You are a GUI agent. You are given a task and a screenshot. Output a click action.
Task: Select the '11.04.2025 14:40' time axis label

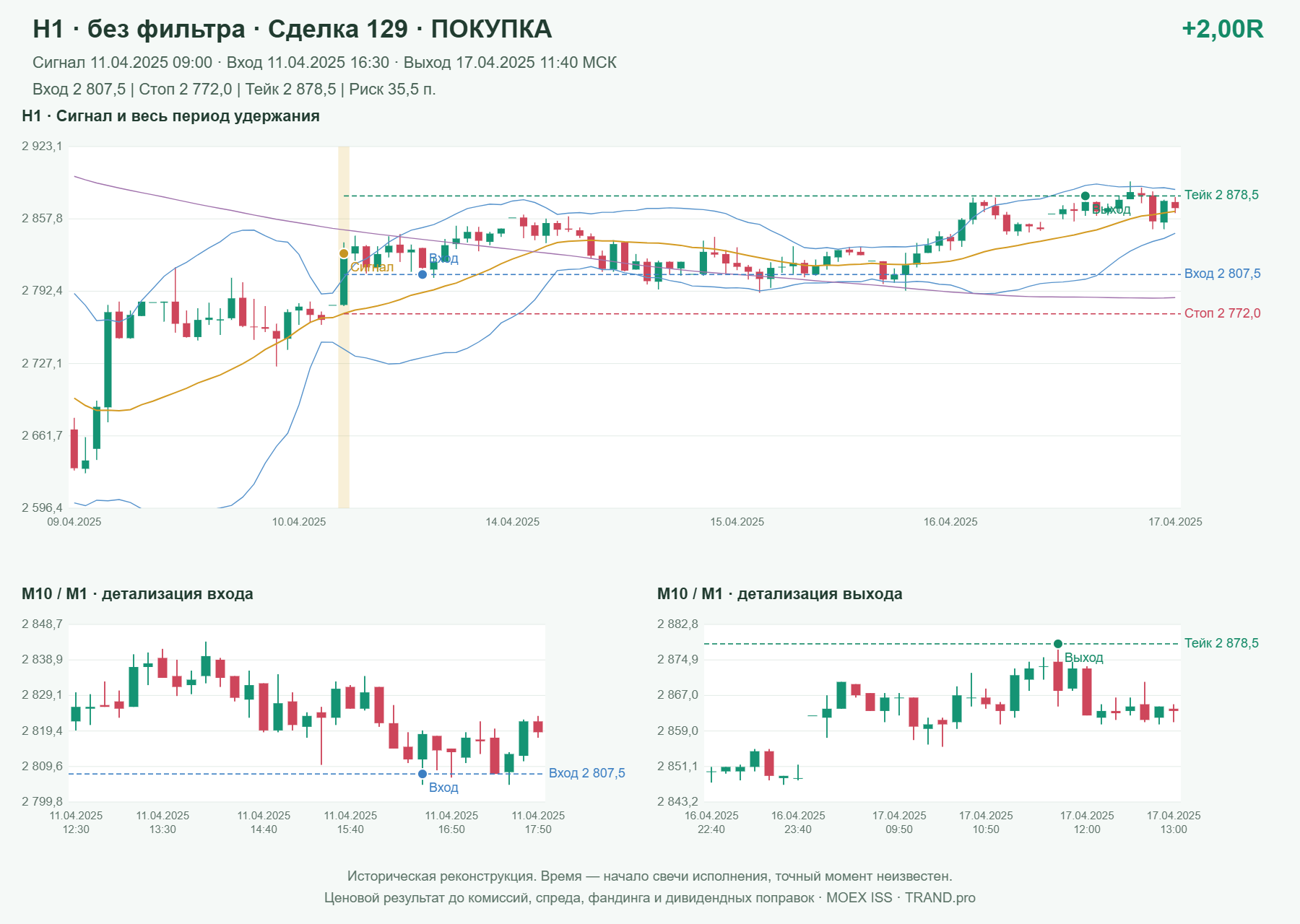coord(264,822)
